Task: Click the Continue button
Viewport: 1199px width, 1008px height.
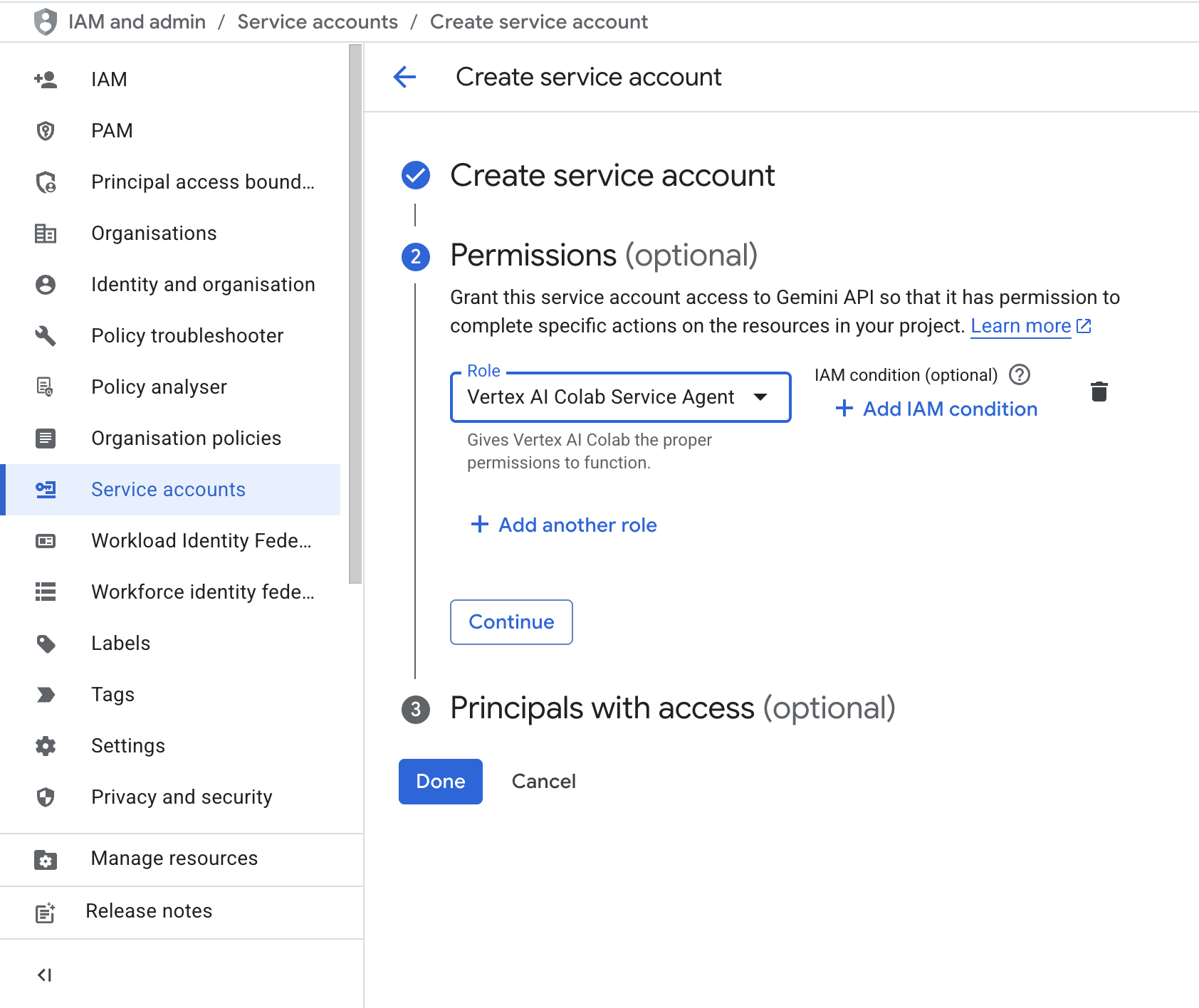Action: pyautogui.click(x=511, y=622)
